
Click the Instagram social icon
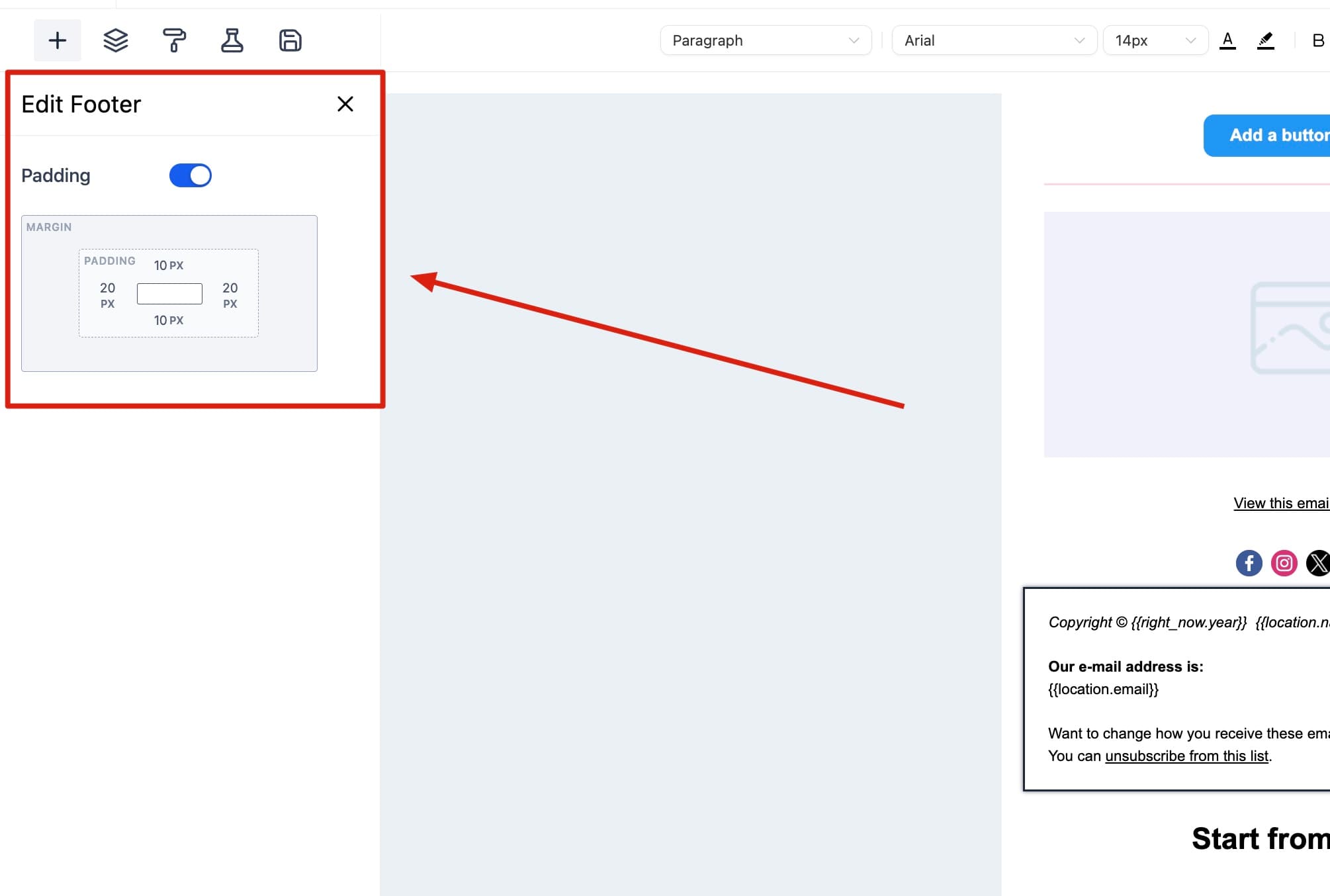(x=1284, y=563)
